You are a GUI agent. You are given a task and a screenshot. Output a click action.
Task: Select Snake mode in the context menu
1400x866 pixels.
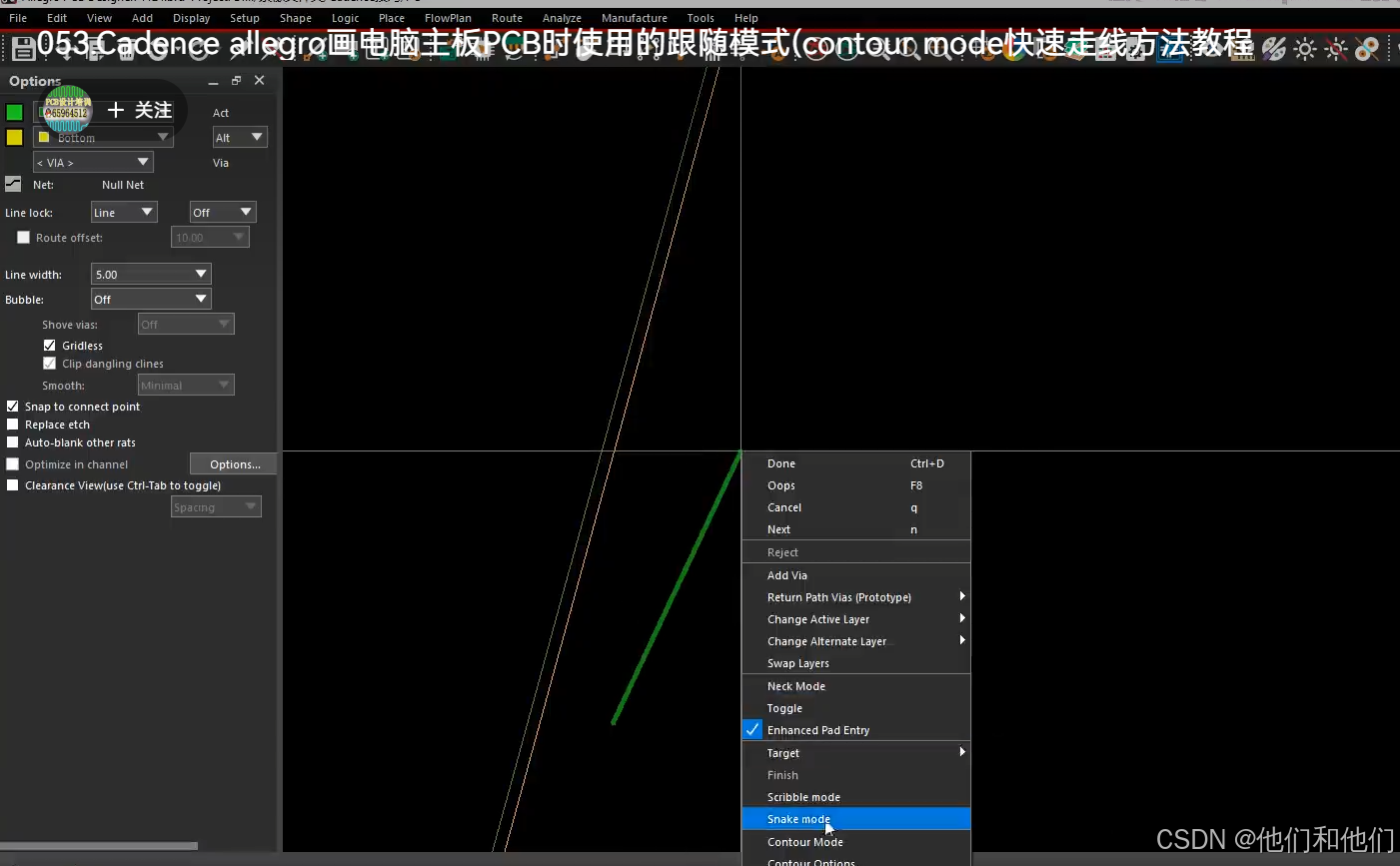856,819
